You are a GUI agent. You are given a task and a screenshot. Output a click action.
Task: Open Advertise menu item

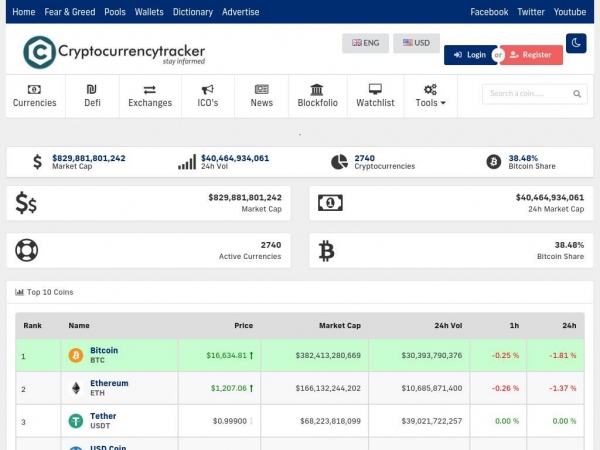tap(241, 12)
